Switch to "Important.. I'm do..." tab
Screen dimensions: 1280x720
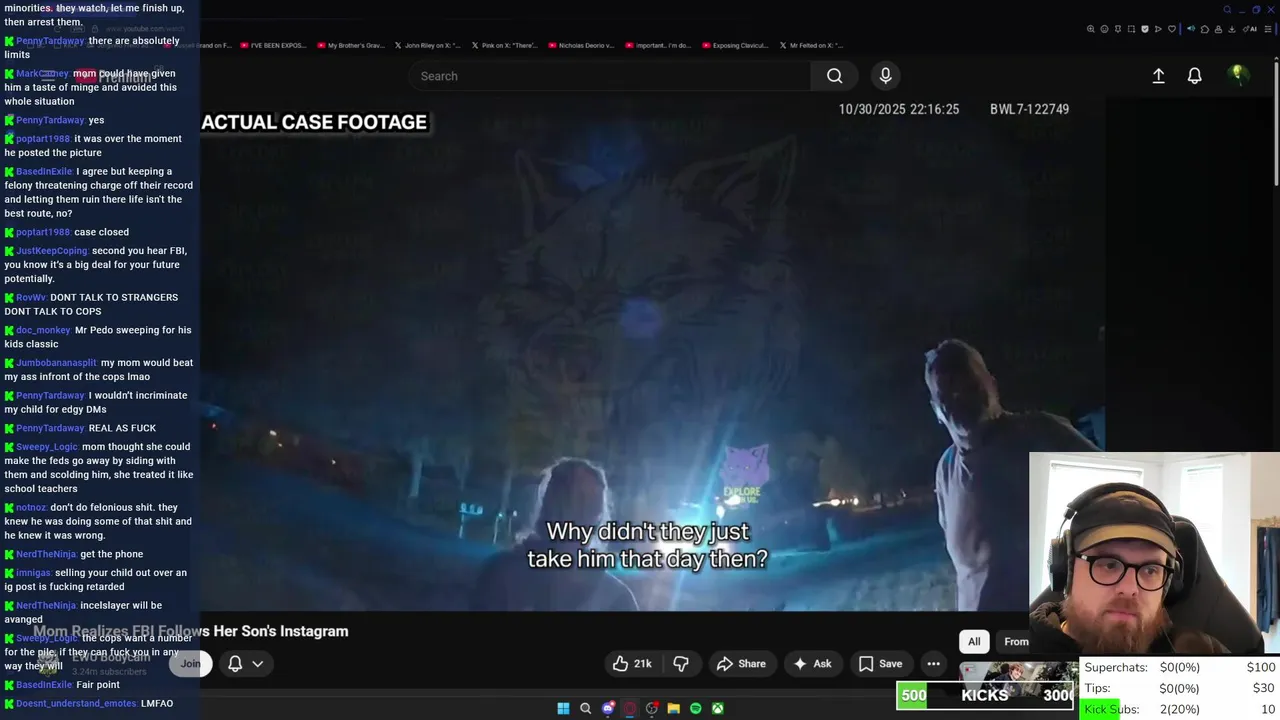658,45
